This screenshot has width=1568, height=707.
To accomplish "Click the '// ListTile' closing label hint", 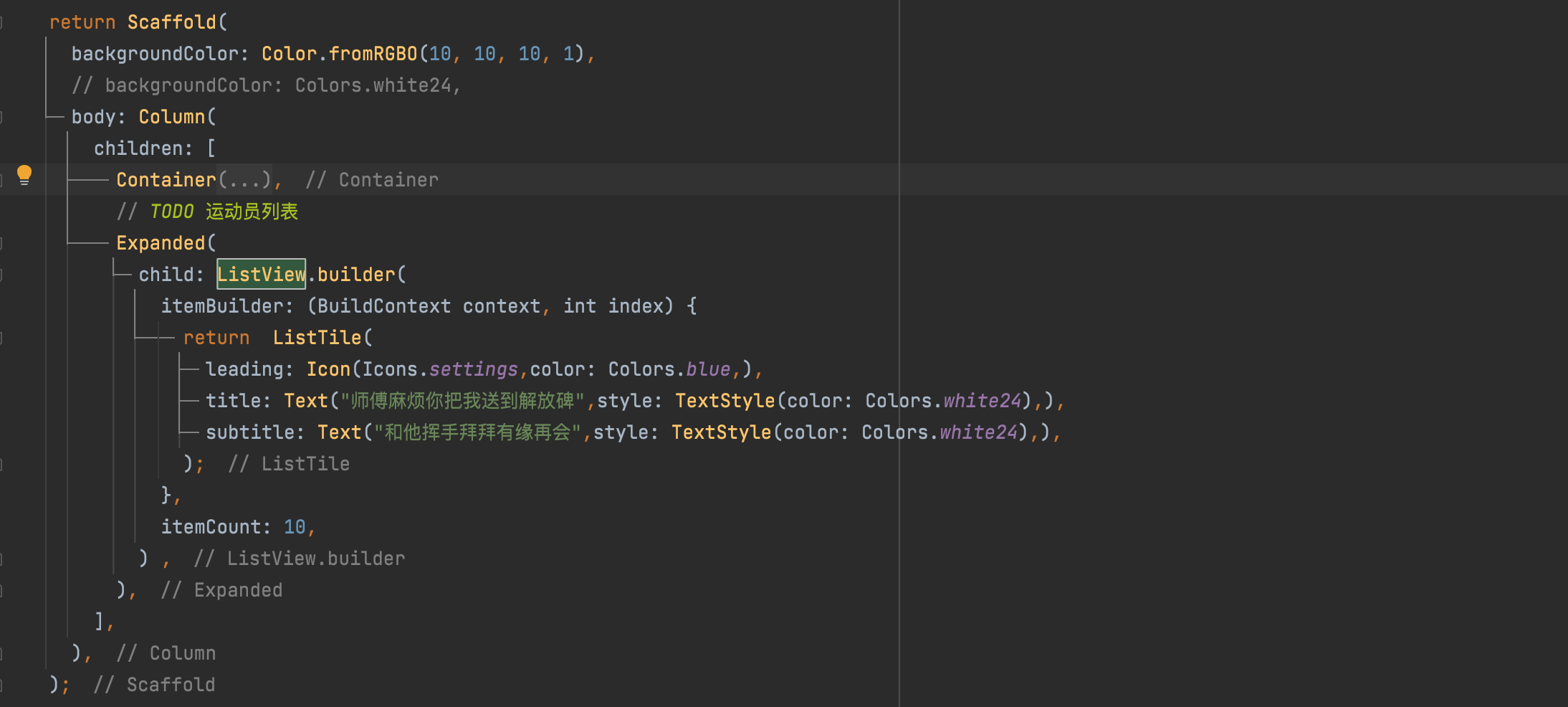I will pos(289,463).
